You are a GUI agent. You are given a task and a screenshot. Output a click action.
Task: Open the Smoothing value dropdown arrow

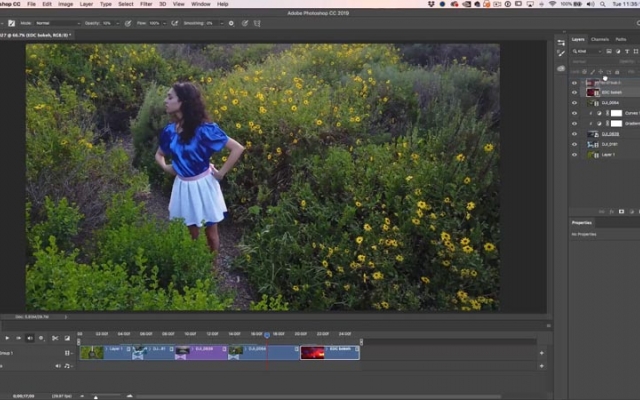tap(222, 23)
